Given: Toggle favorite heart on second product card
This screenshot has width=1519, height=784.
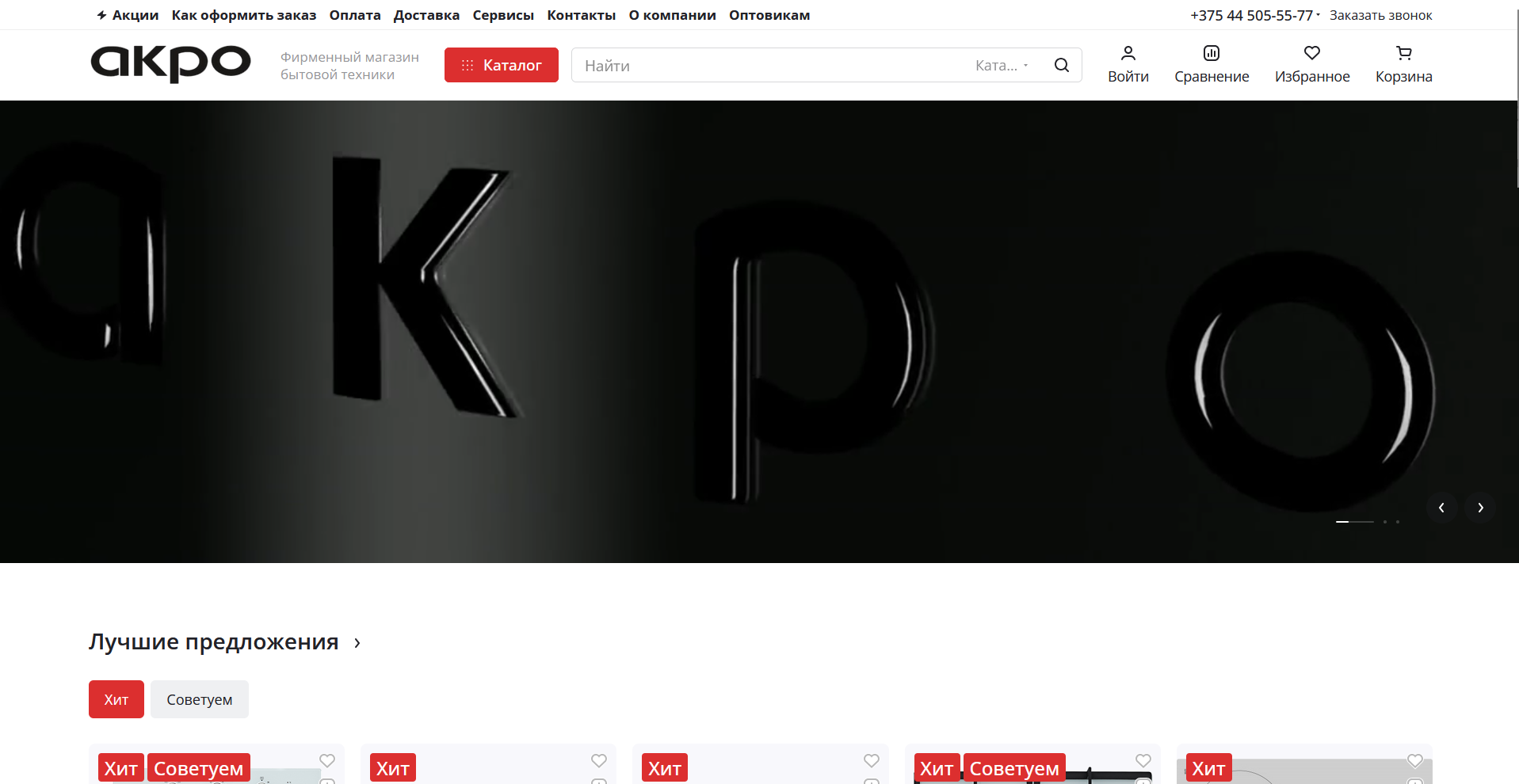Looking at the screenshot, I should [599, 760].
